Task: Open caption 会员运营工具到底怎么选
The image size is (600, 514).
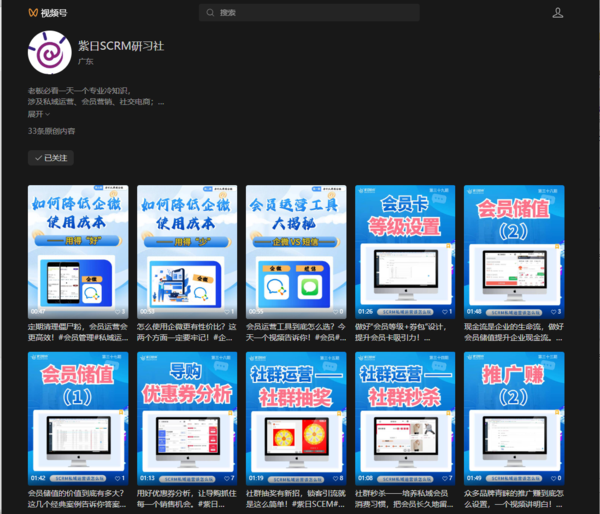Action: point(296,332)
